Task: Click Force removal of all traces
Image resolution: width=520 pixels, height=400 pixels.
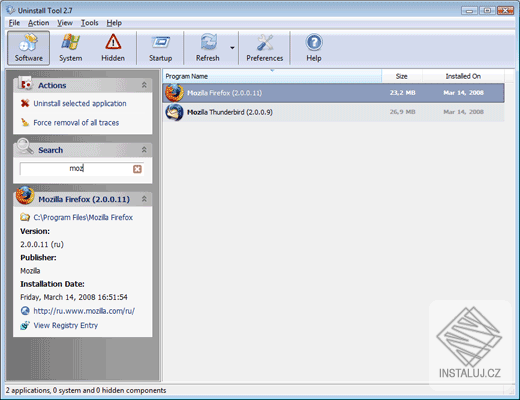Action: 76,123
